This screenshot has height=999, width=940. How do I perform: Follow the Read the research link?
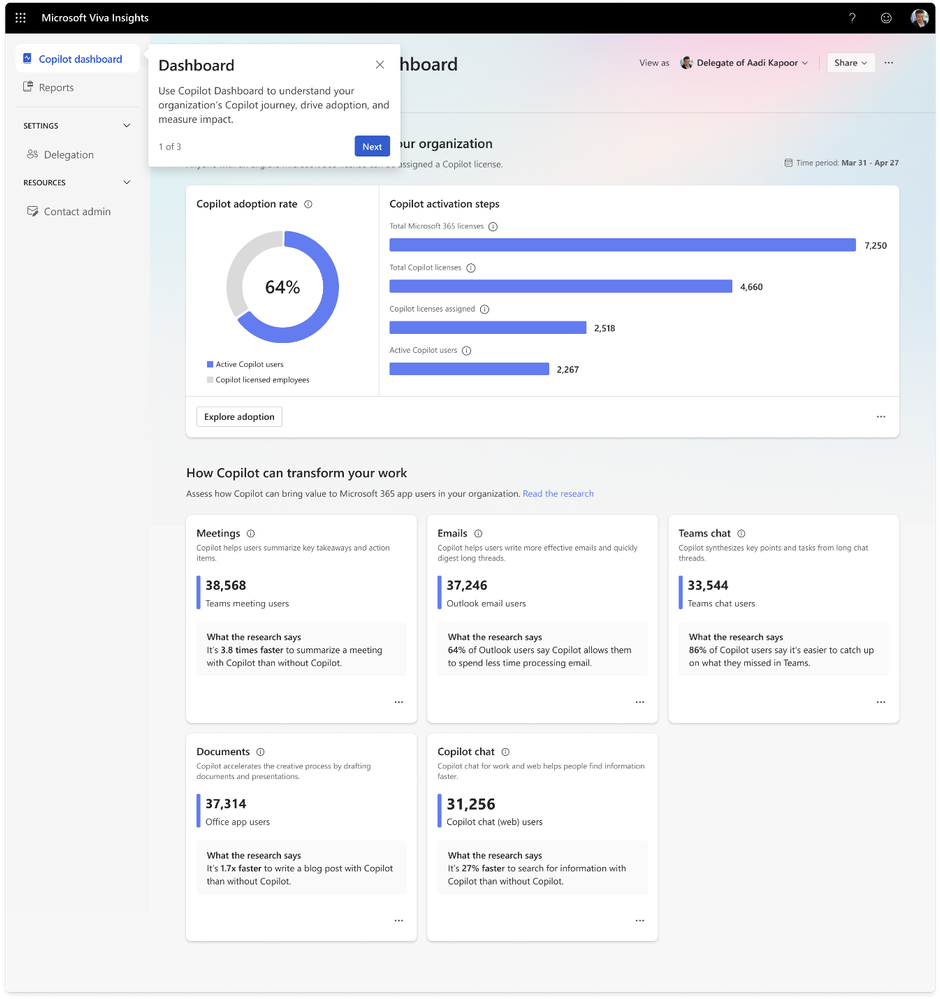coord(558,494)
